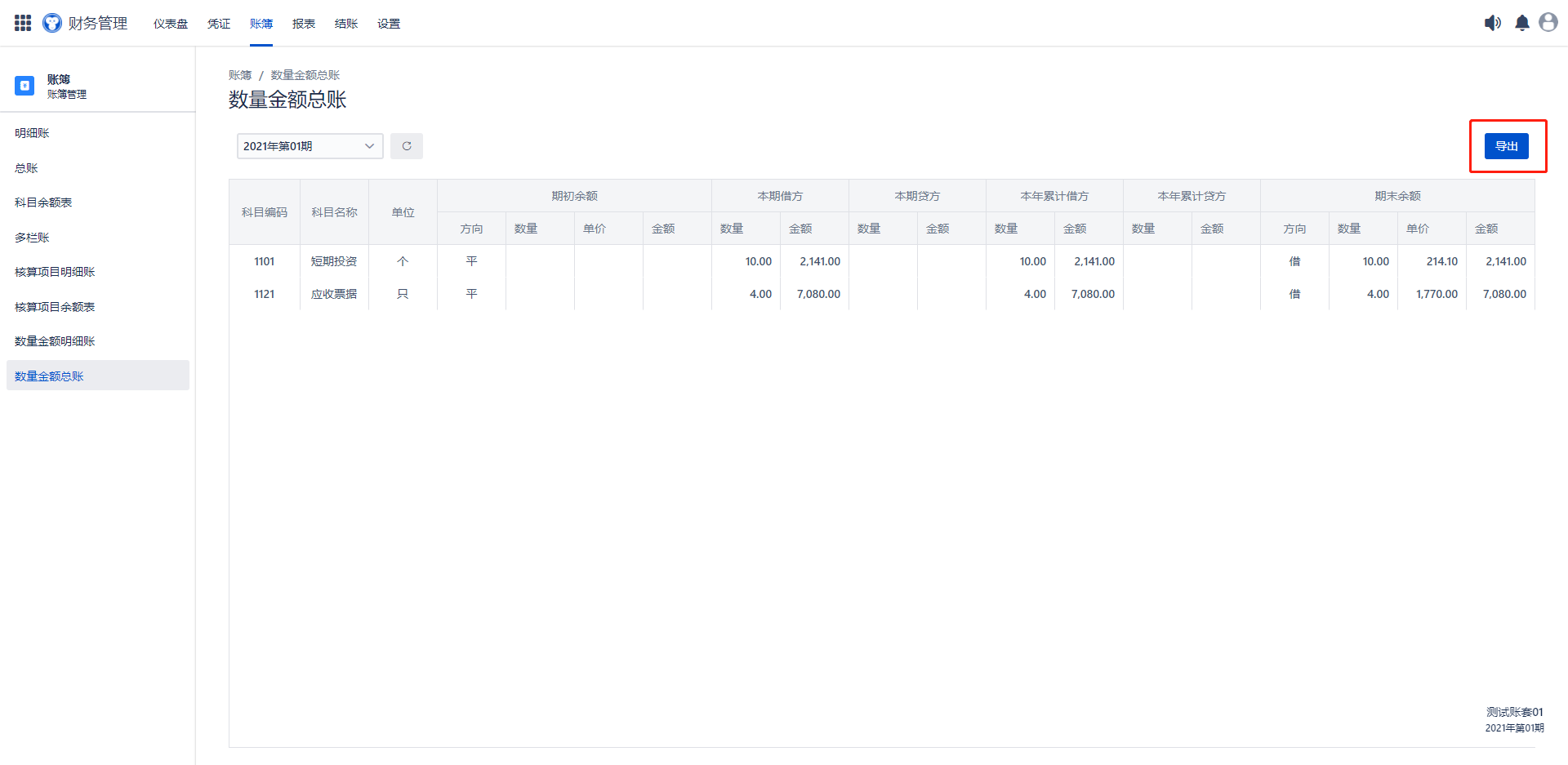The height and width of the screenshot is (765, 1568).
Task: Open 数量金额明细账 in the sidebar
Action: click(55, 341)
